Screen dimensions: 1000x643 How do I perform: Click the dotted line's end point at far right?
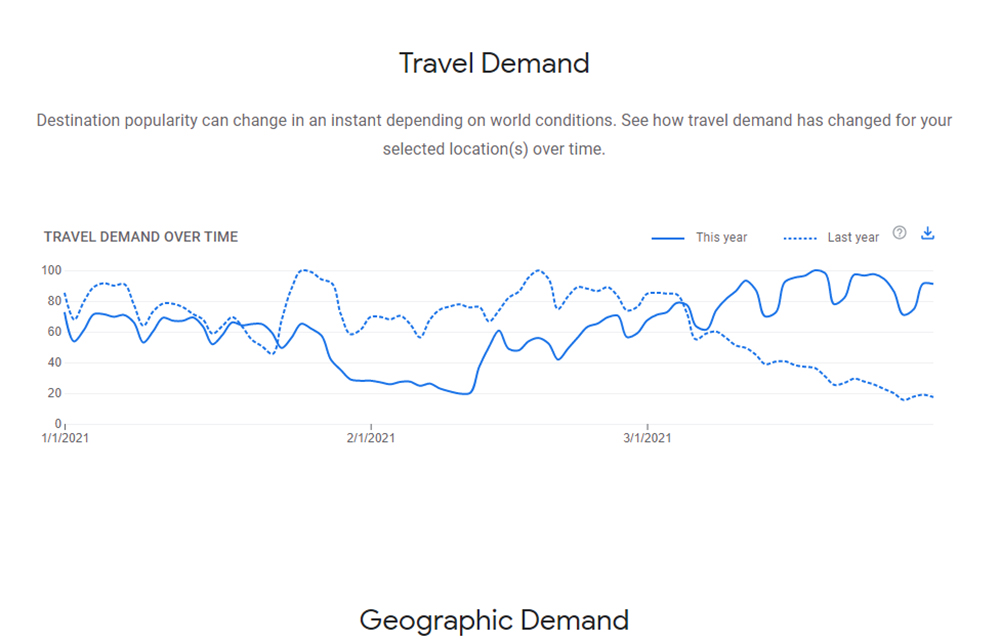click(x=932, y=397)
